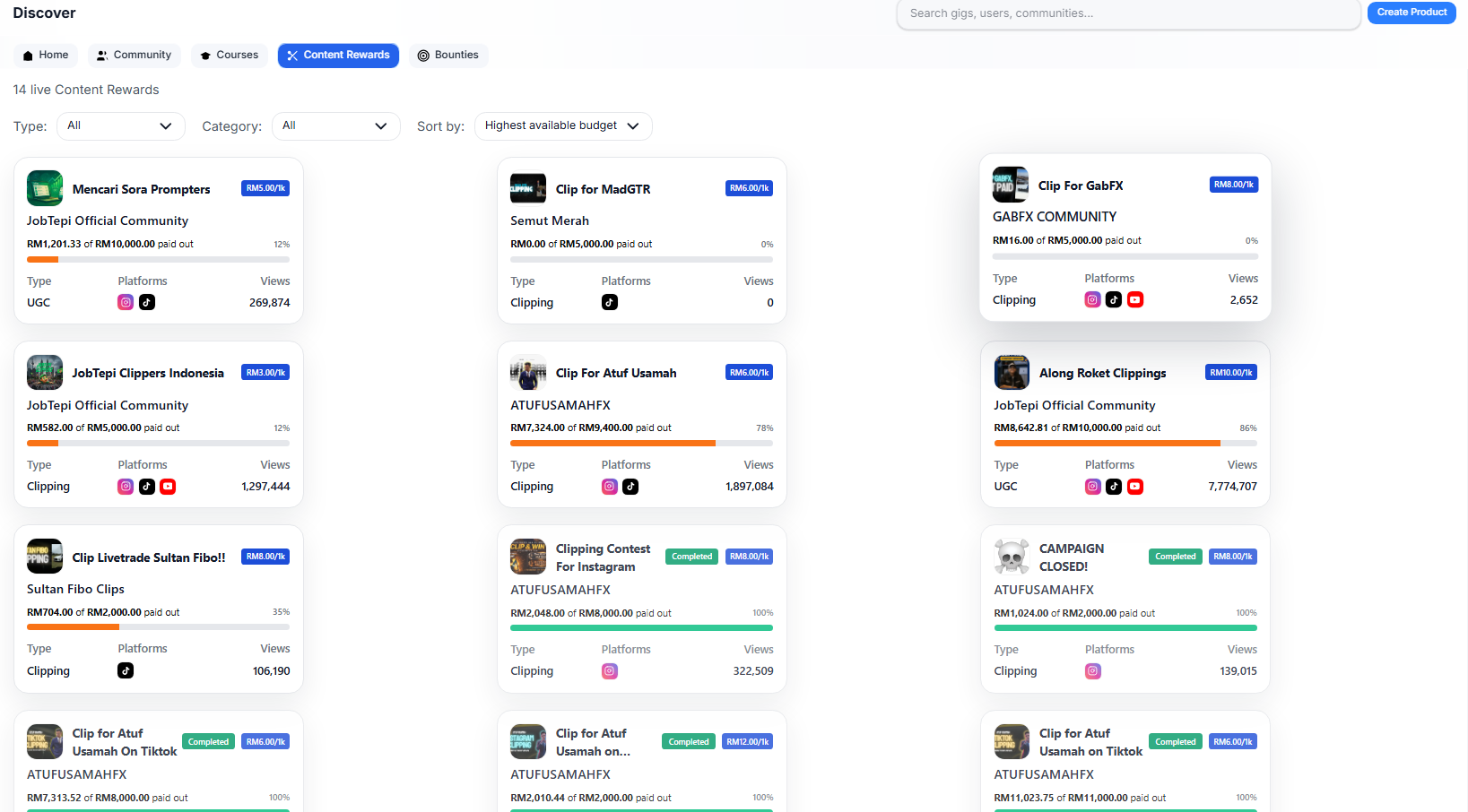Click TikTok icon on JobTepi Clippers Indonesia card
This screenshot has height=812, width=1468.
point(147,487)
